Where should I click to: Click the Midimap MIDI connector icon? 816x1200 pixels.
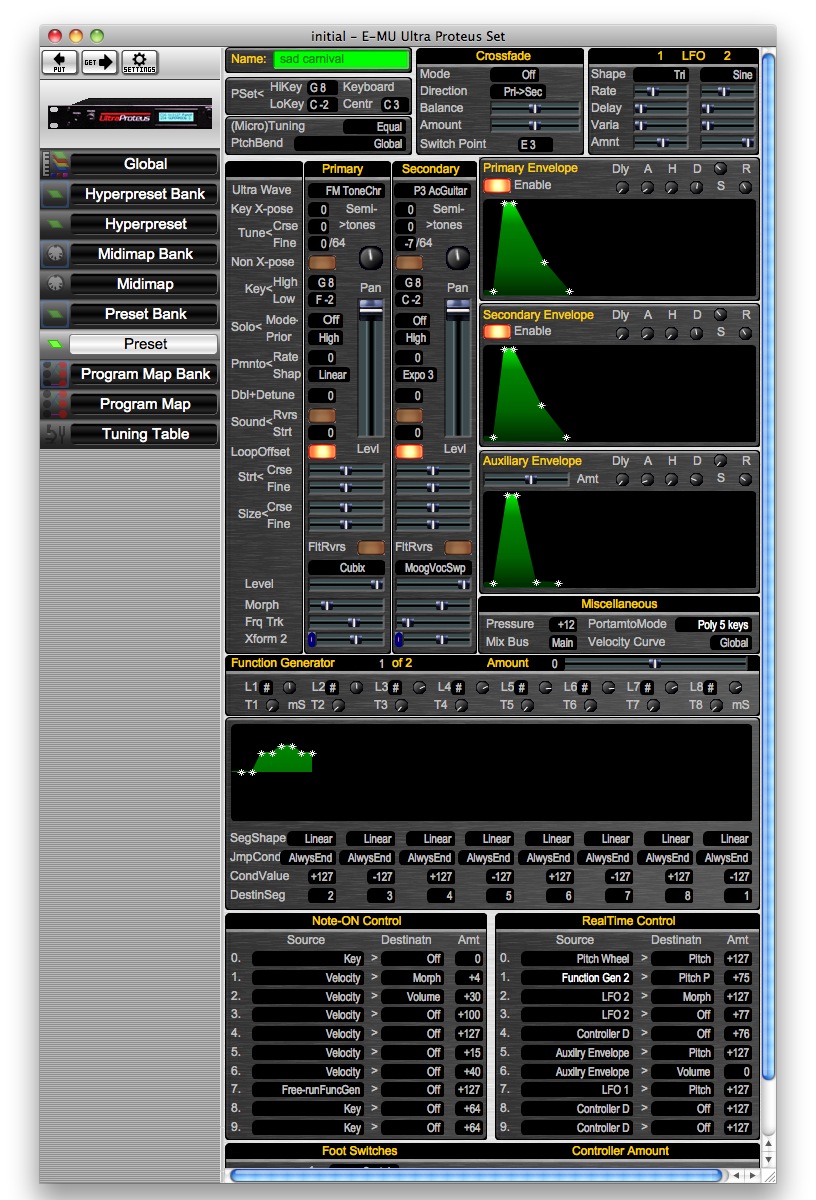point(55,284)
